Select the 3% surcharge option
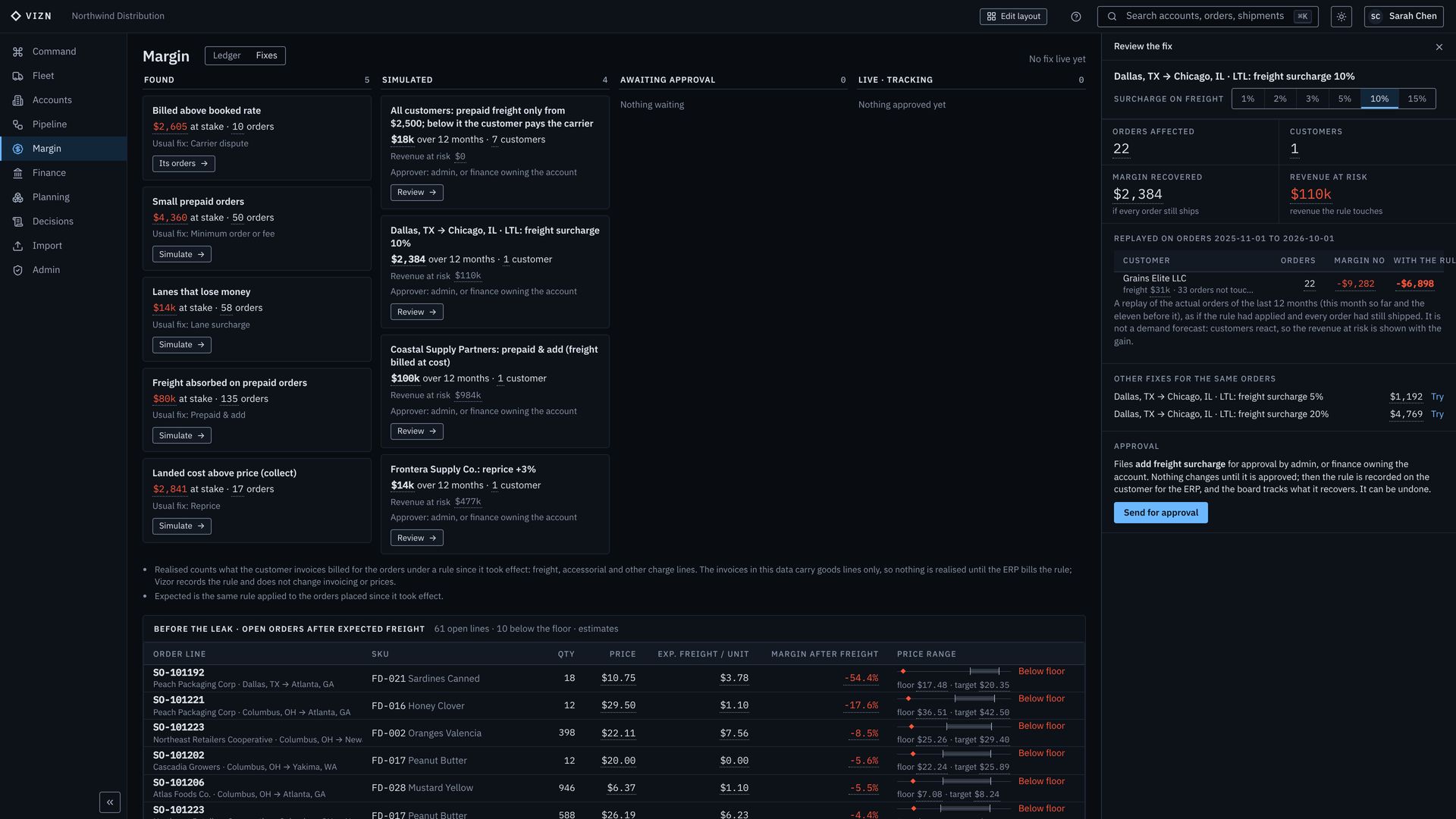 click(1312, 99)
